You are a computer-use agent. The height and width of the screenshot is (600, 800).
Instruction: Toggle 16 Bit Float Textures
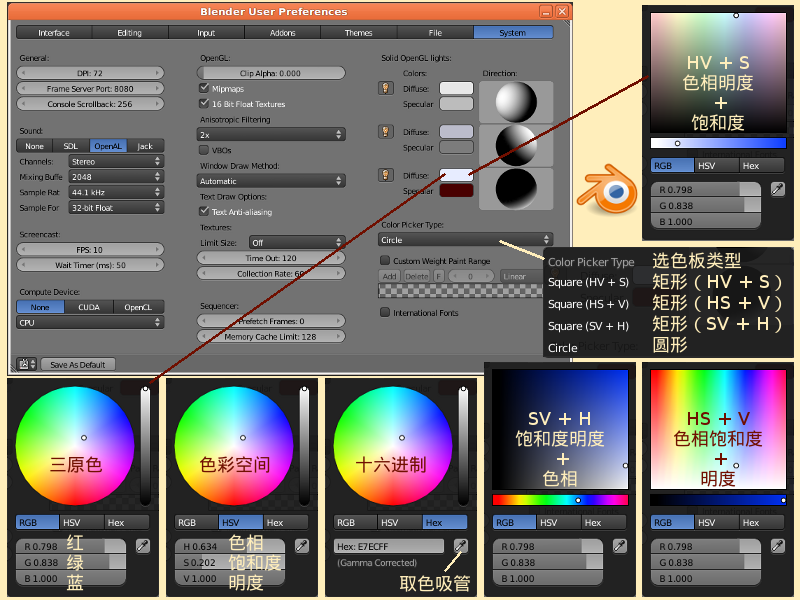tap(204, 104)
